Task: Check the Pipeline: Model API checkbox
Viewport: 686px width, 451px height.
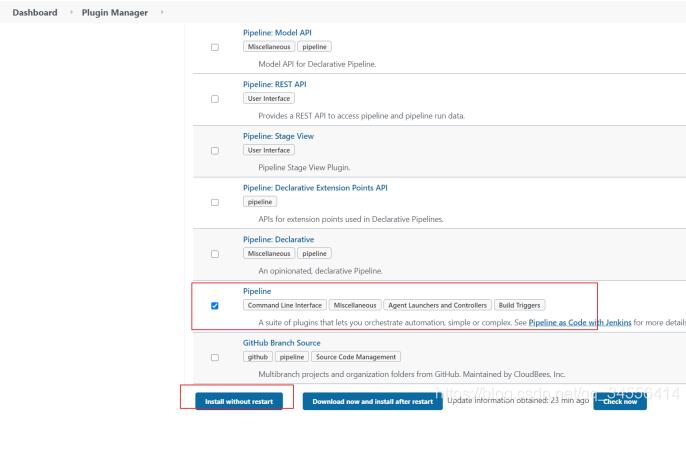Action: [214, 48]
